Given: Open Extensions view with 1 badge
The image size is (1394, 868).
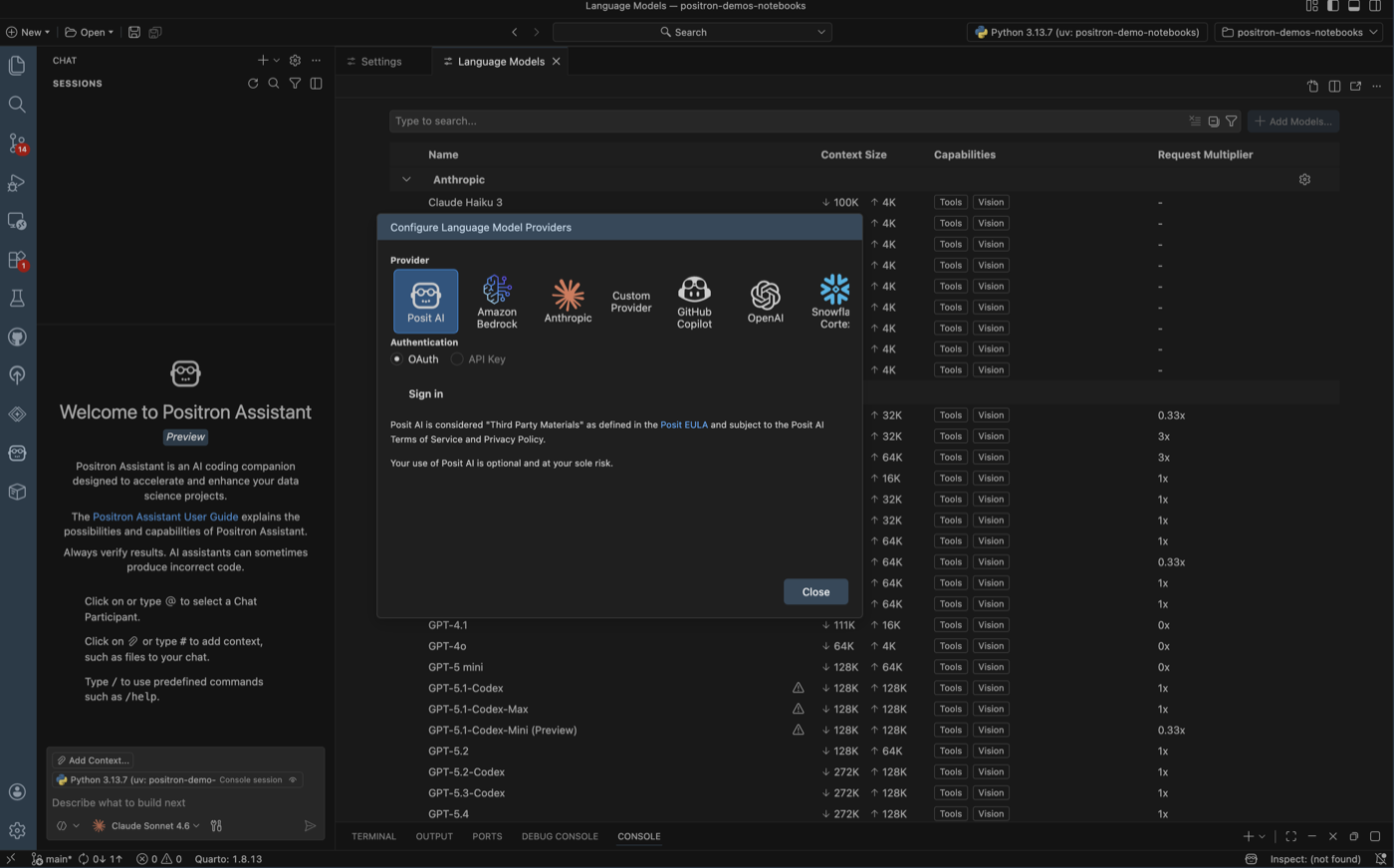Looking at the screenshot, I should point(17,260).
